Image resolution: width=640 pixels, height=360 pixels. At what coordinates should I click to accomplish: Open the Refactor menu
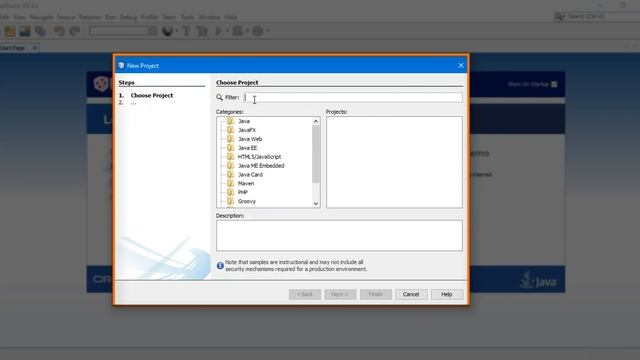(90, 18)
